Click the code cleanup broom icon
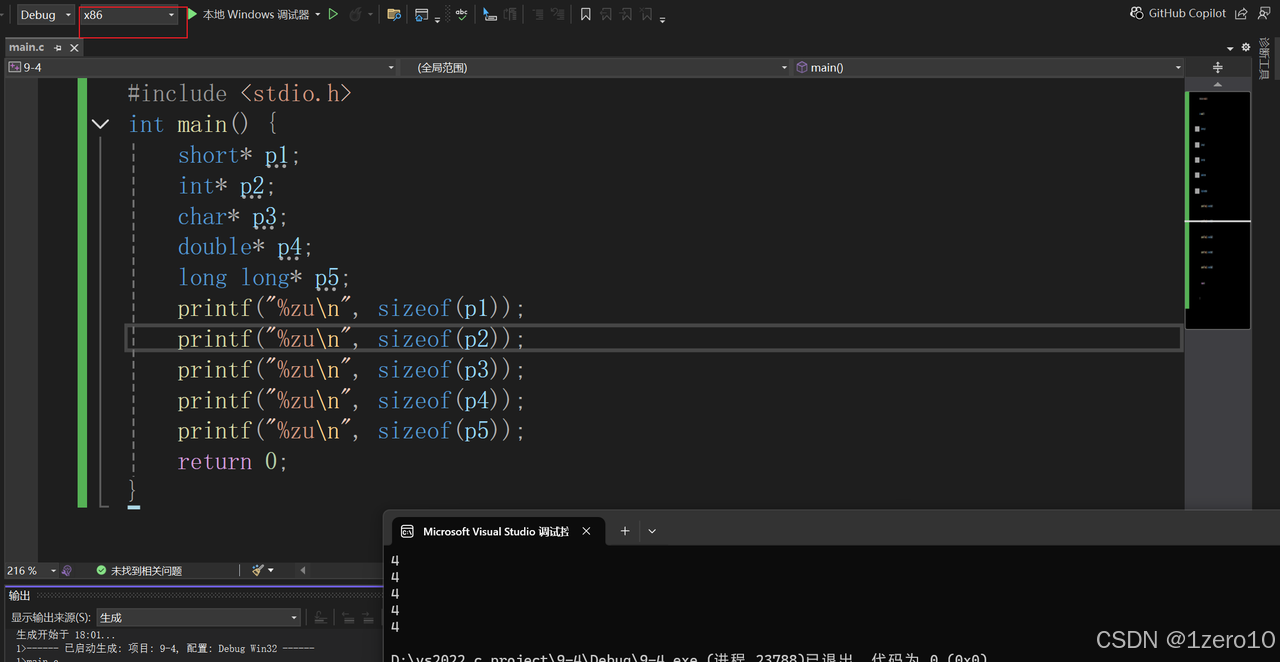The height and width of the screenshot is (662, 1280). (258, 570)
